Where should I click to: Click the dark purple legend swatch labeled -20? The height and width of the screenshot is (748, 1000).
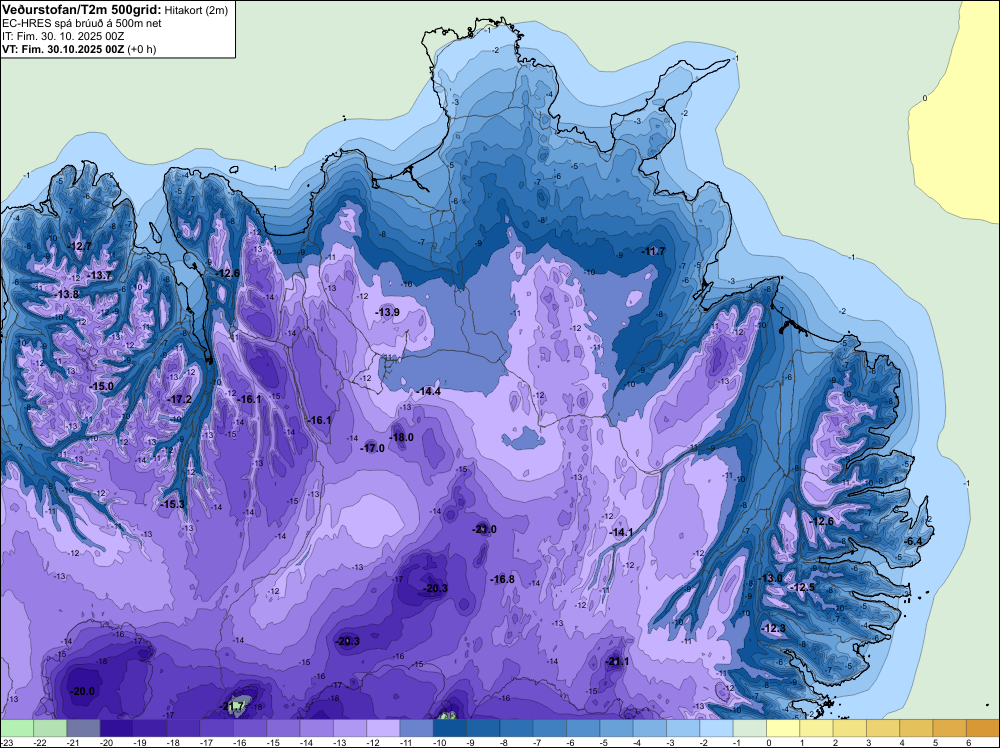(117, 728)
